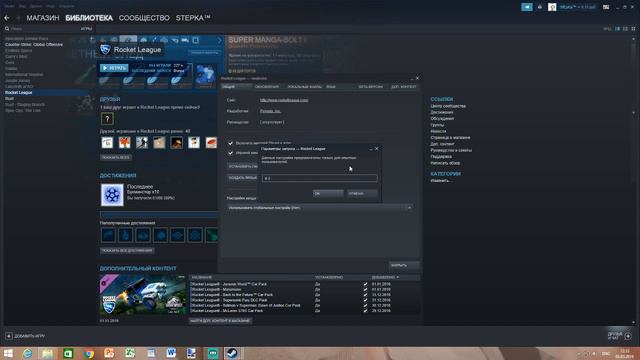The width and height of the screenshot is (640, 360).
Task: Toggle checkbox for Supersonic Fury DLC Pack
Action: [x=365, y=300]
